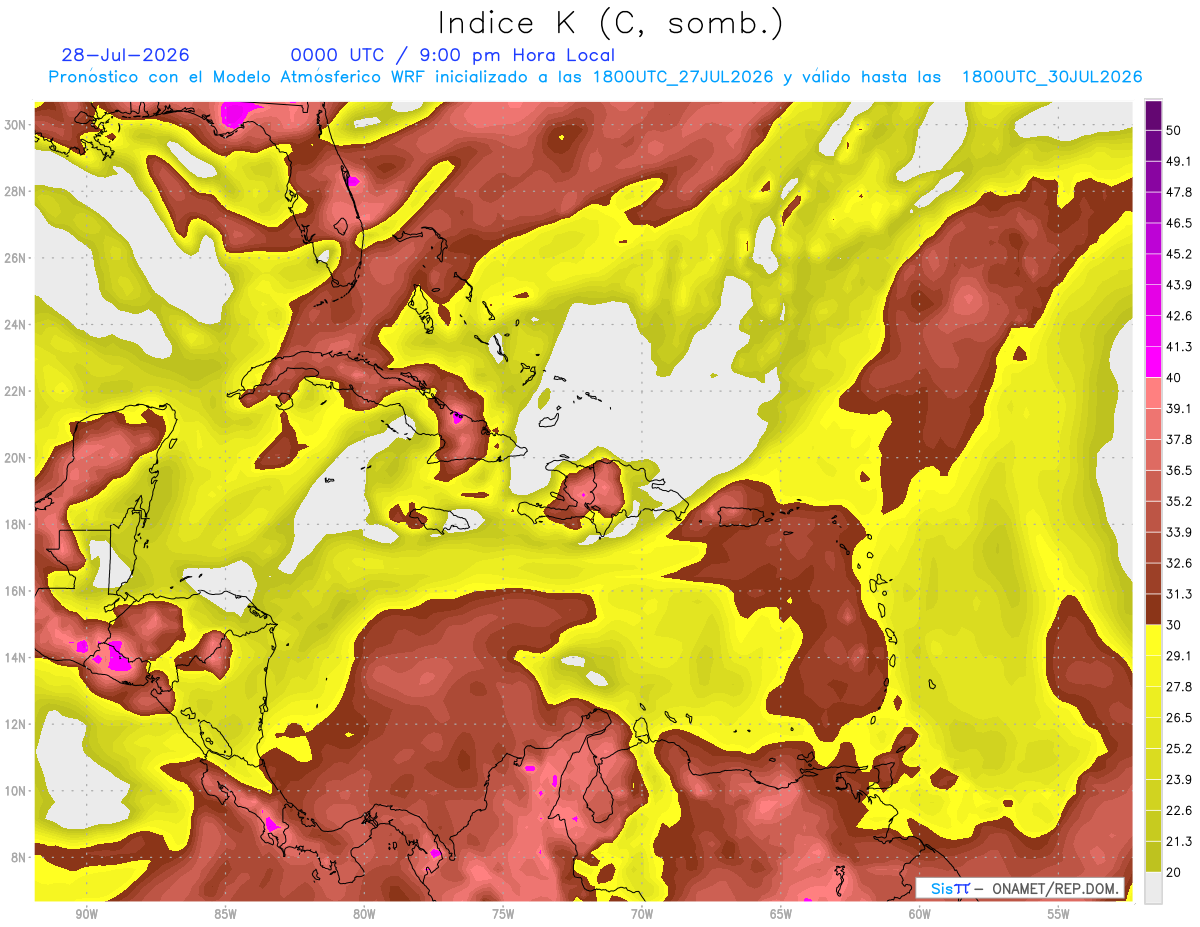Click the magenta colorbar swatch between 40 and 41.3
The height and width of the screenshot is (927, 1200).
pyautogui.click(x=1154, y=362)
